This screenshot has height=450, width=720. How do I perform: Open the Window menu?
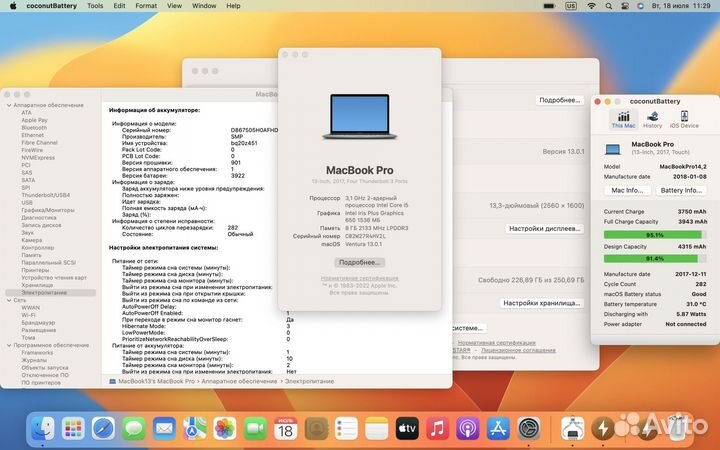tap(204, 6)
